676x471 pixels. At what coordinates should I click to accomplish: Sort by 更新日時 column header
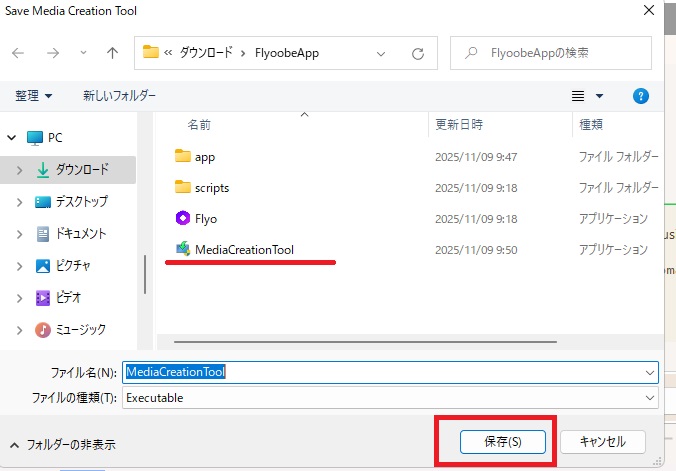tap(459, 125)
